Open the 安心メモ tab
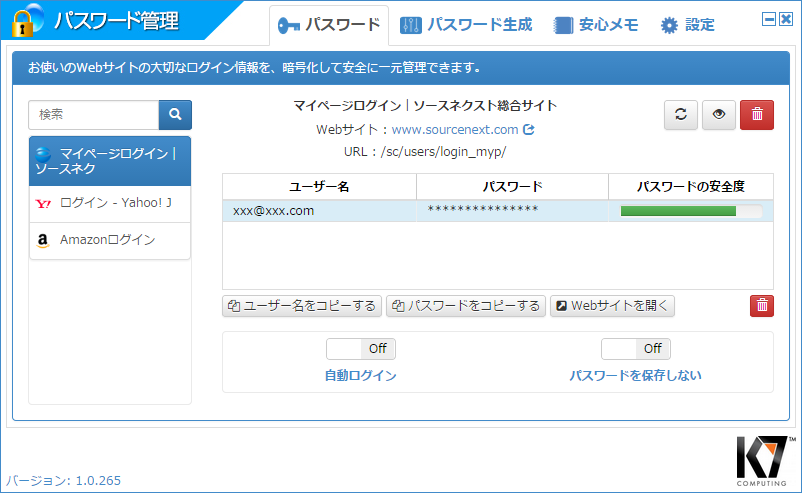Viewport: 802px width, 493px height. [x=596, y=25]
